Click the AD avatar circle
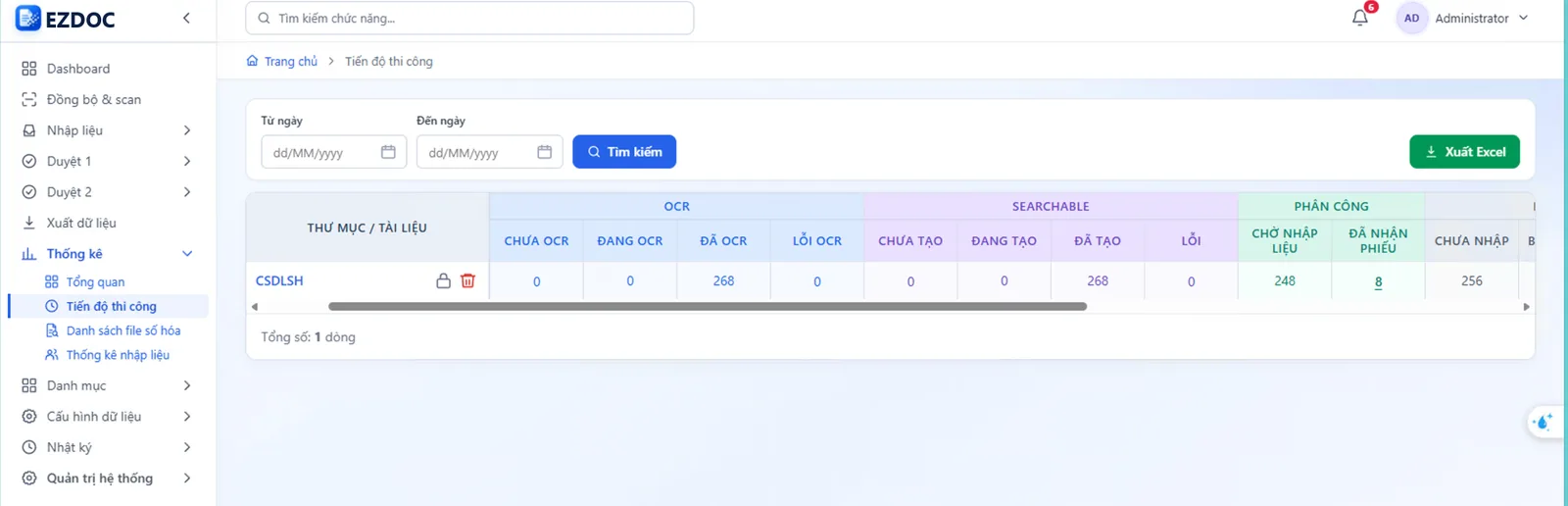This screenshot has height=506, width=1568. click(x=1411, y=19)
